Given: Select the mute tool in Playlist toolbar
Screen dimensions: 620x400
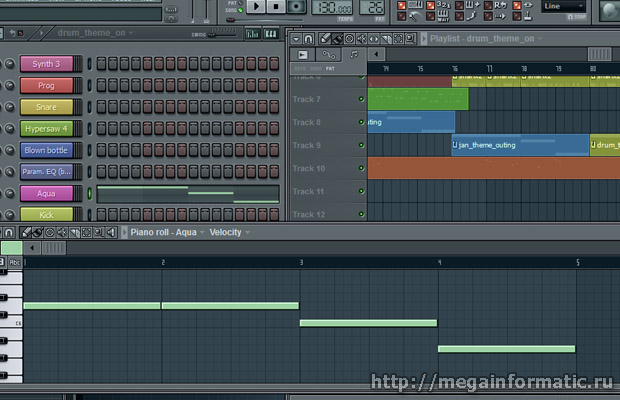Looking at the screenshot, I should tap(361, 38).
